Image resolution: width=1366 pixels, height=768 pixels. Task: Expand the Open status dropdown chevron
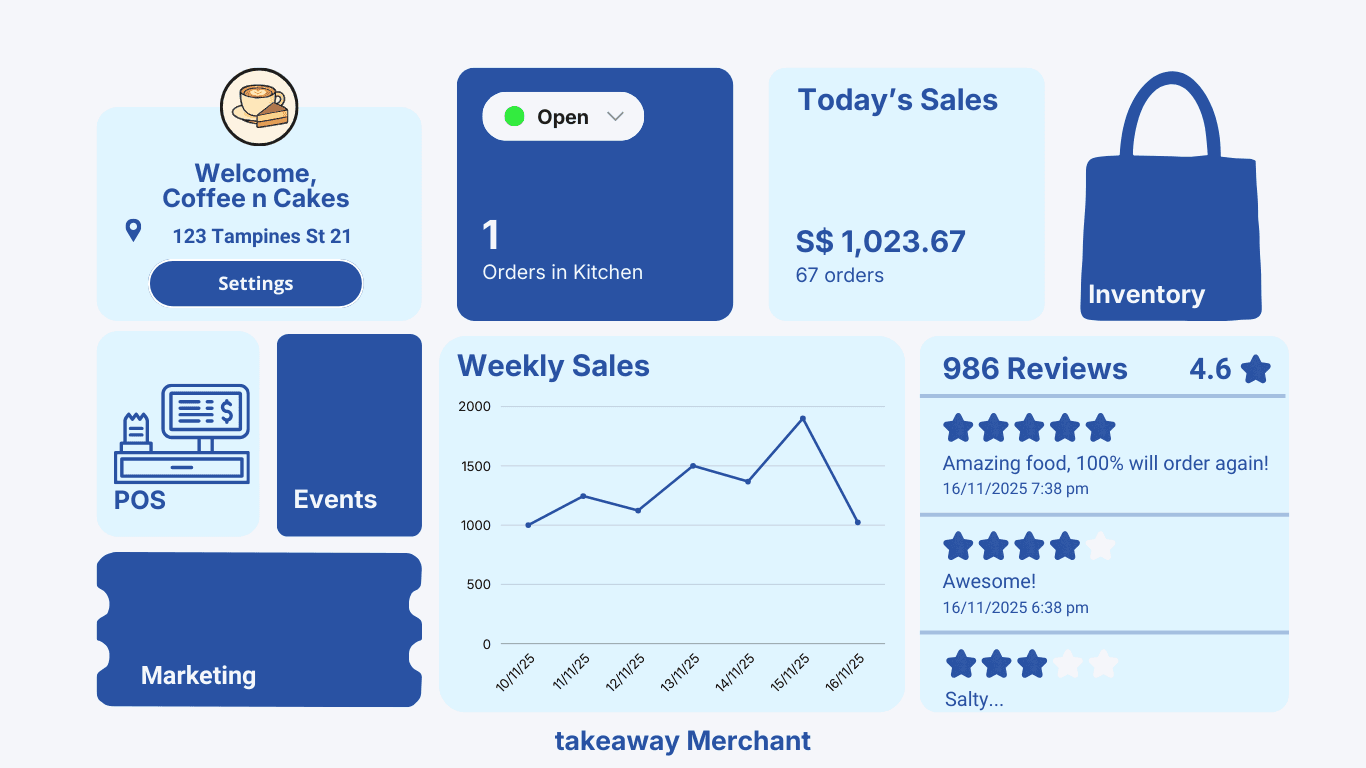point(617,116)
